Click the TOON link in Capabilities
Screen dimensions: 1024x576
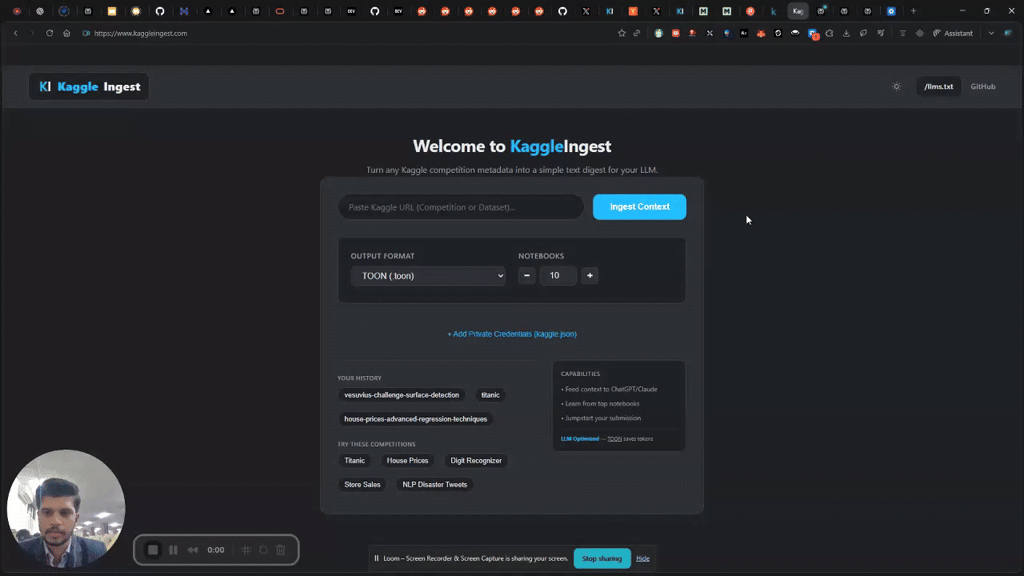(615, 439)
